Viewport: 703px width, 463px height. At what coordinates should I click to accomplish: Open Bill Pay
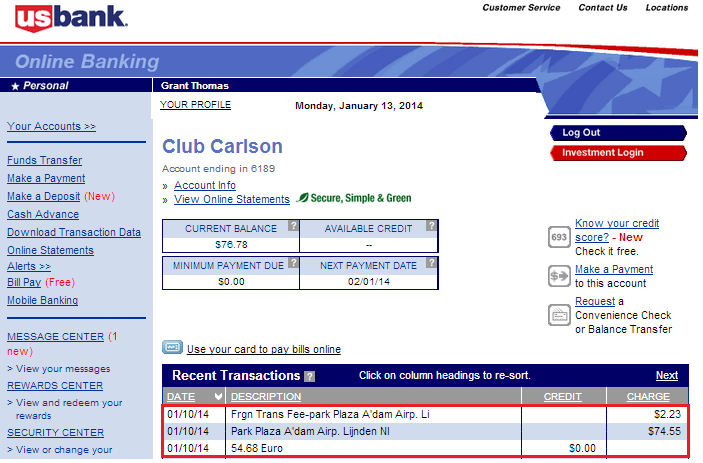(24, 282)
